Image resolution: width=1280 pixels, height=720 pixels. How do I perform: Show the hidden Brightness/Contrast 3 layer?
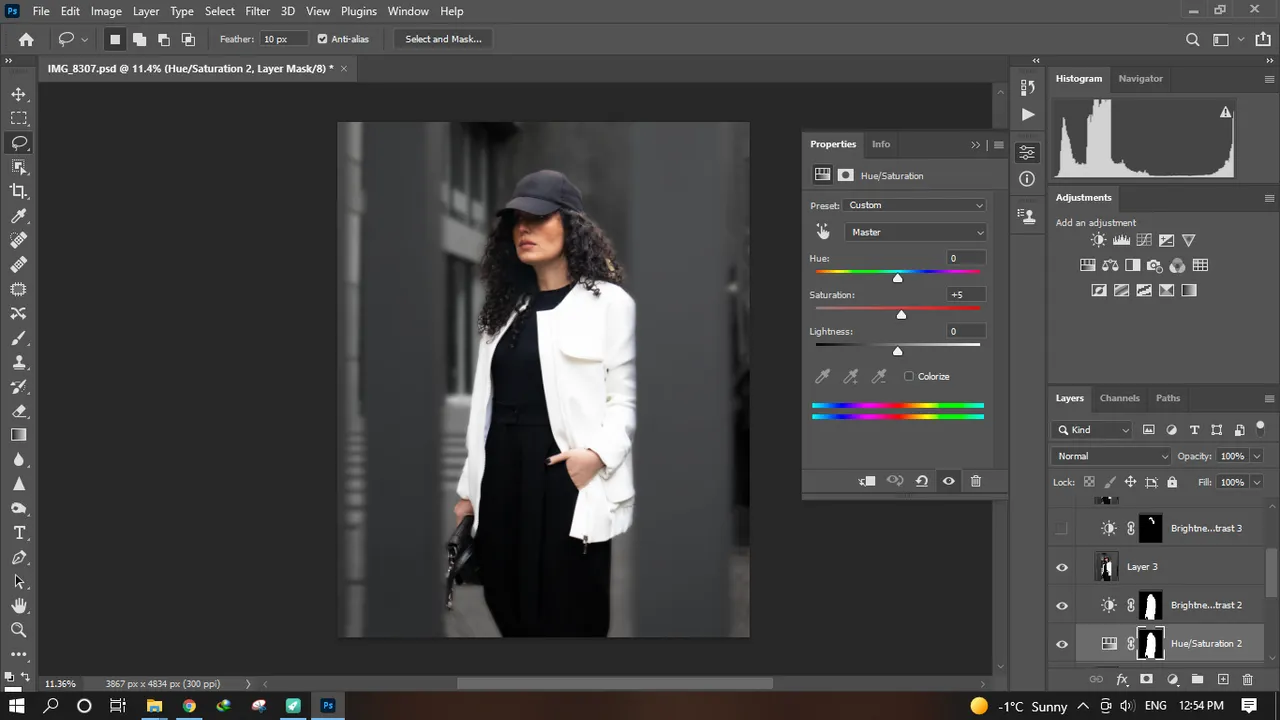click(x=1062, y=528)
